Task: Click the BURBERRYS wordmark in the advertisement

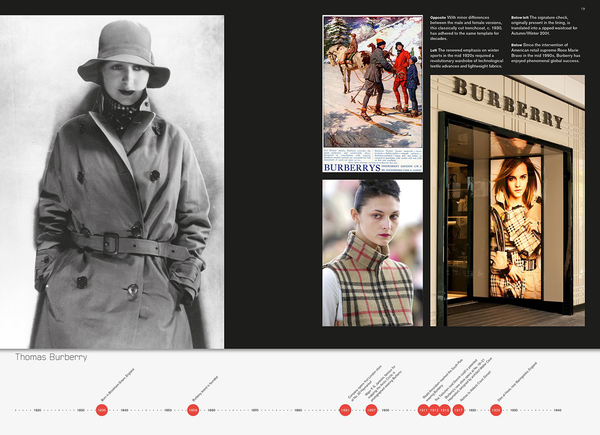Action: coord(352,168)
